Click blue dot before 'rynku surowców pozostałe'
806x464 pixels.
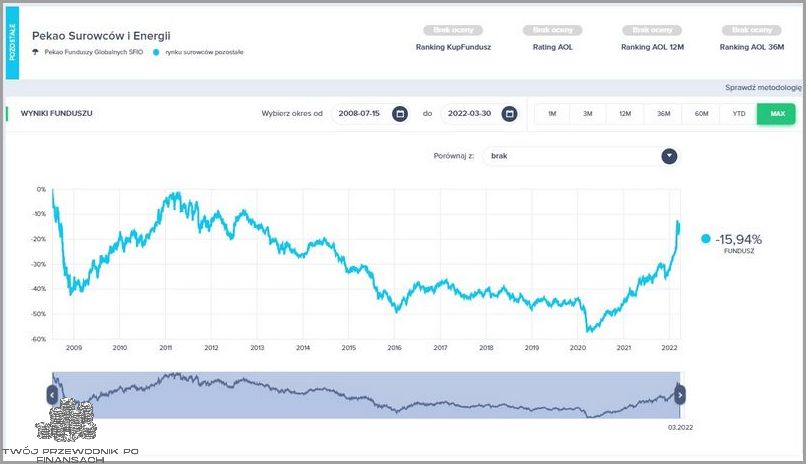[x=156, y=52]
